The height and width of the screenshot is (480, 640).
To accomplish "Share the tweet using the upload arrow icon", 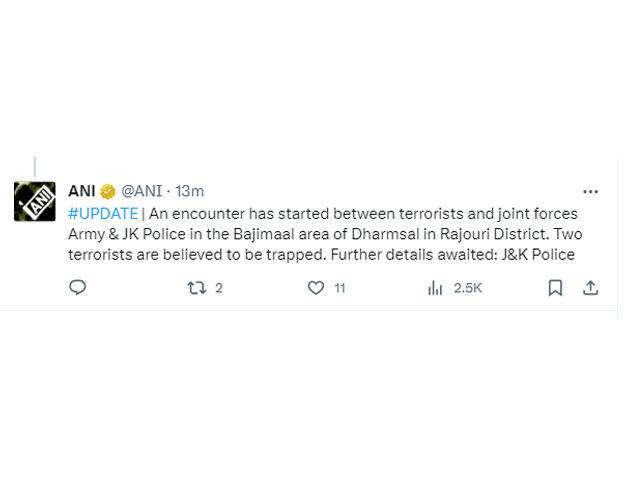I will (590, 288).
